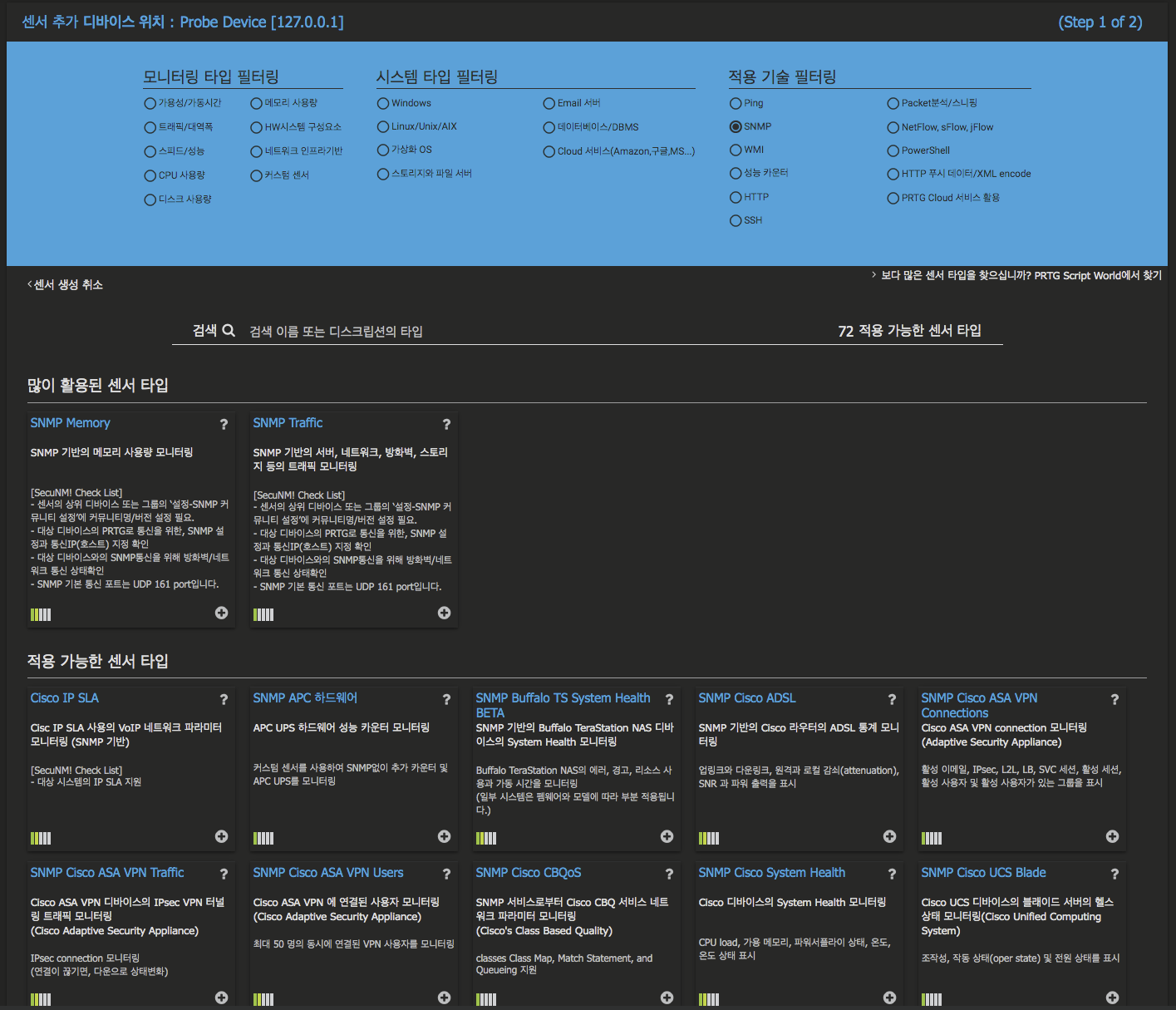
Task: Add SNMP Cisco ASA VPN Connections plus icon
Action: (1113, 836)
